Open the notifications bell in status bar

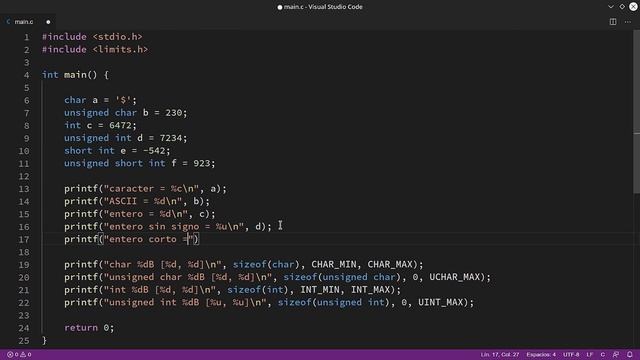(x=629, y=354)
